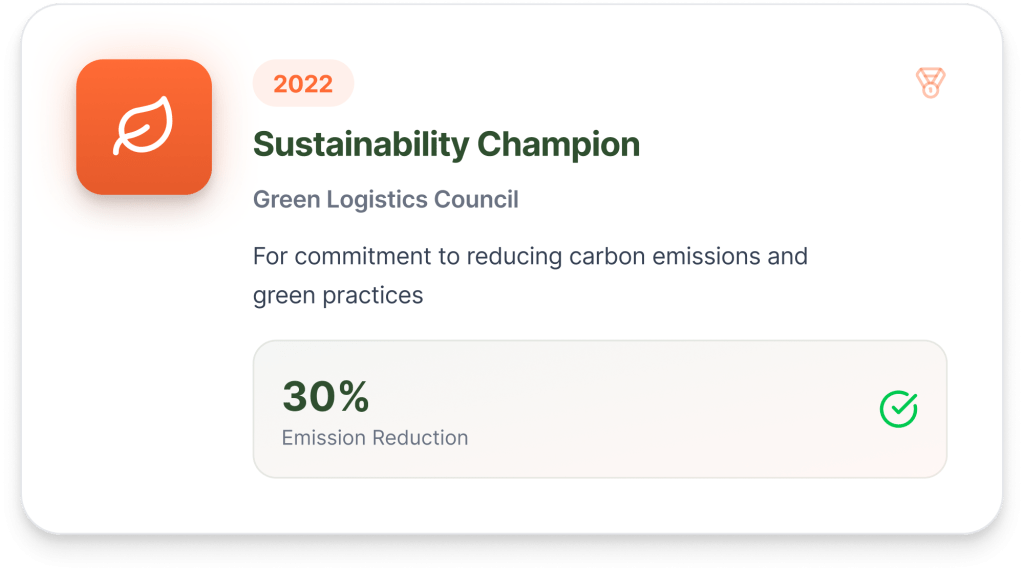Screen dimensions: 1024x572
Task: Select the 2022 year badge
Action: [x=303, y=84]
